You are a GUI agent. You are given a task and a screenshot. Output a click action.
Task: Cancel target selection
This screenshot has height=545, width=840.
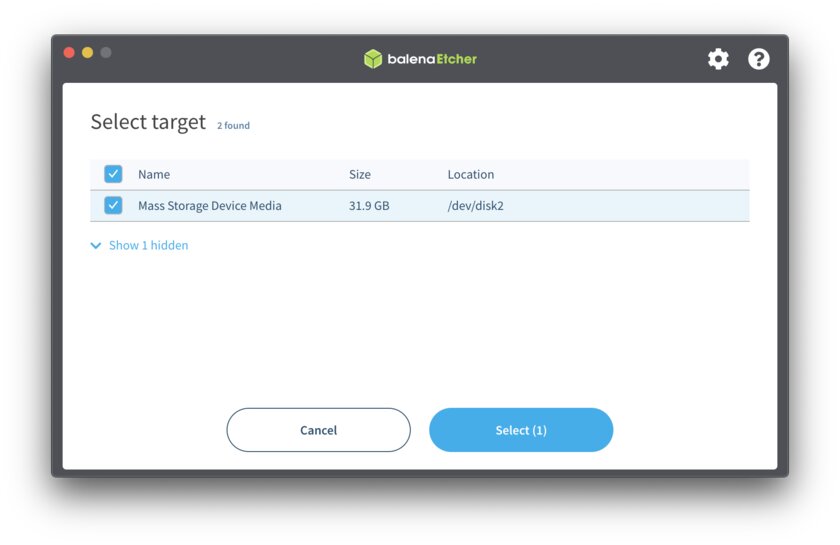coord(318,430)
